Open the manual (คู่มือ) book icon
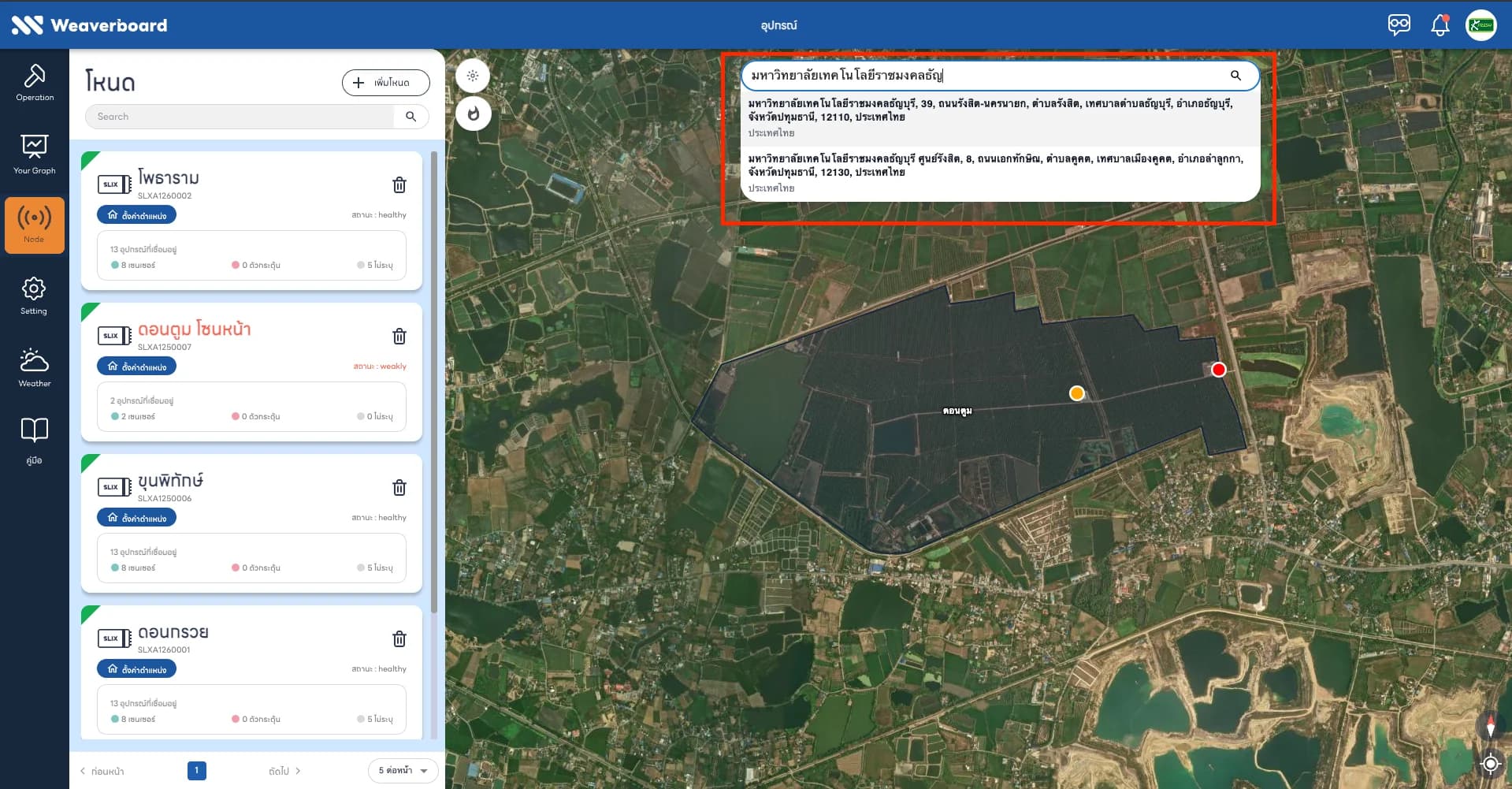 [x=35, y=441]
